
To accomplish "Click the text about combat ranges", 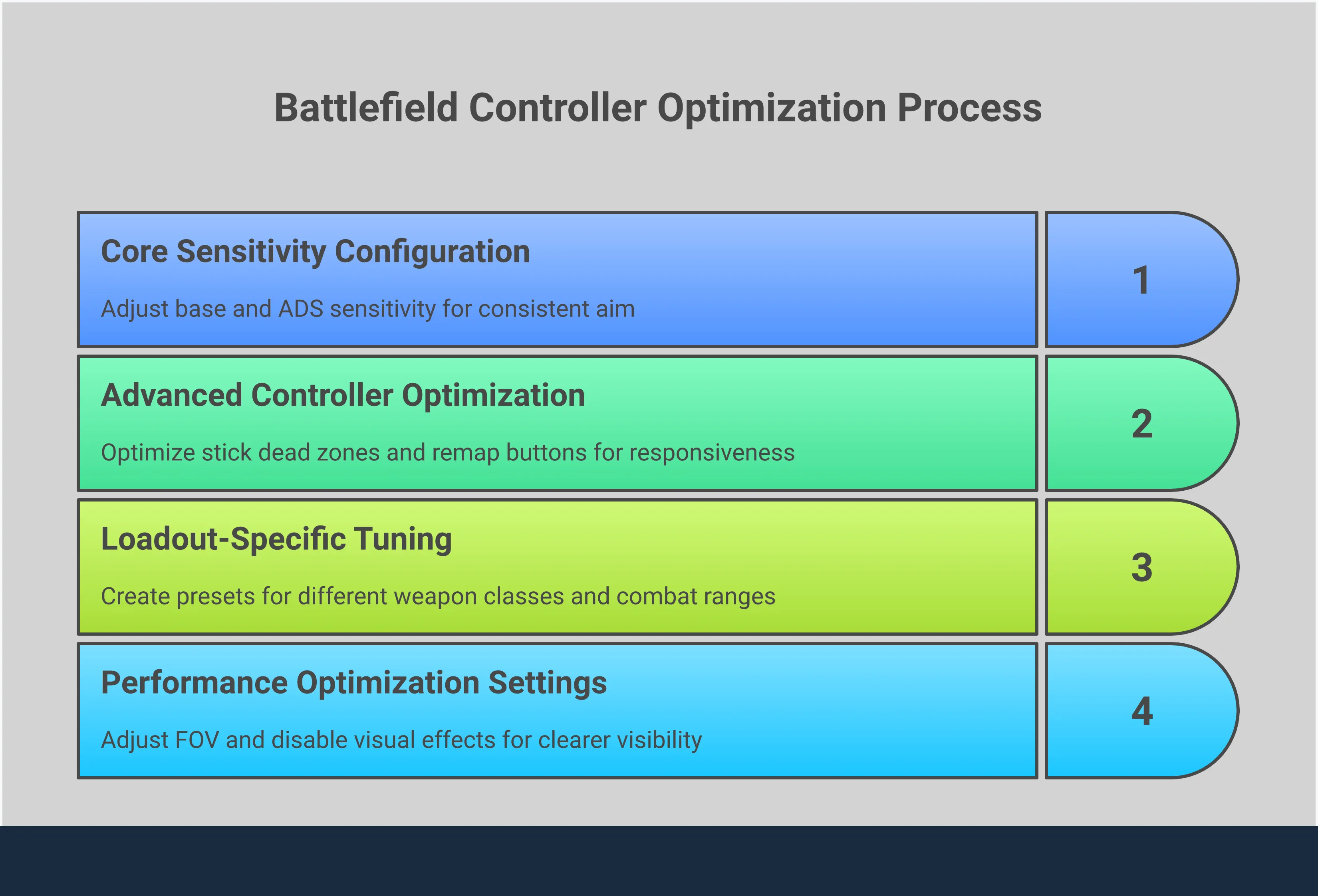I will [x=438, y=597].
